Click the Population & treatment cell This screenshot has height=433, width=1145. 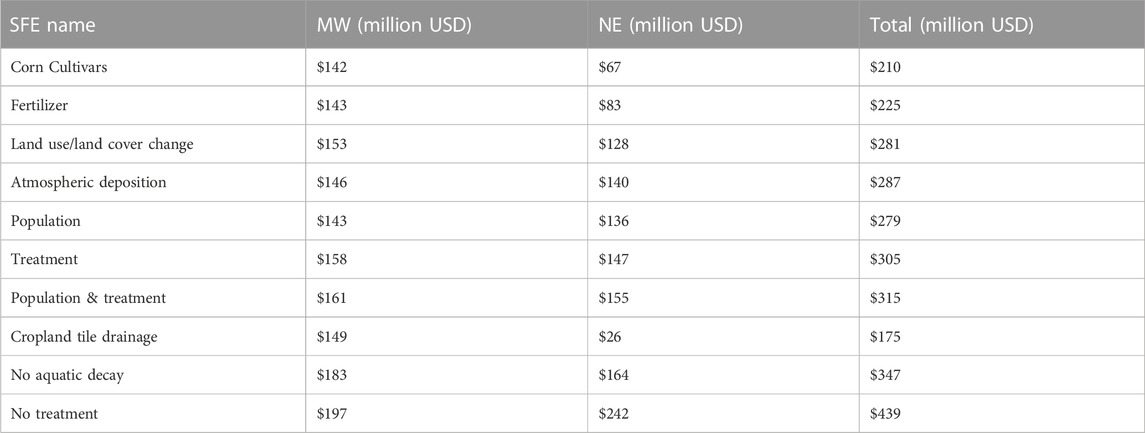point(88,298)
